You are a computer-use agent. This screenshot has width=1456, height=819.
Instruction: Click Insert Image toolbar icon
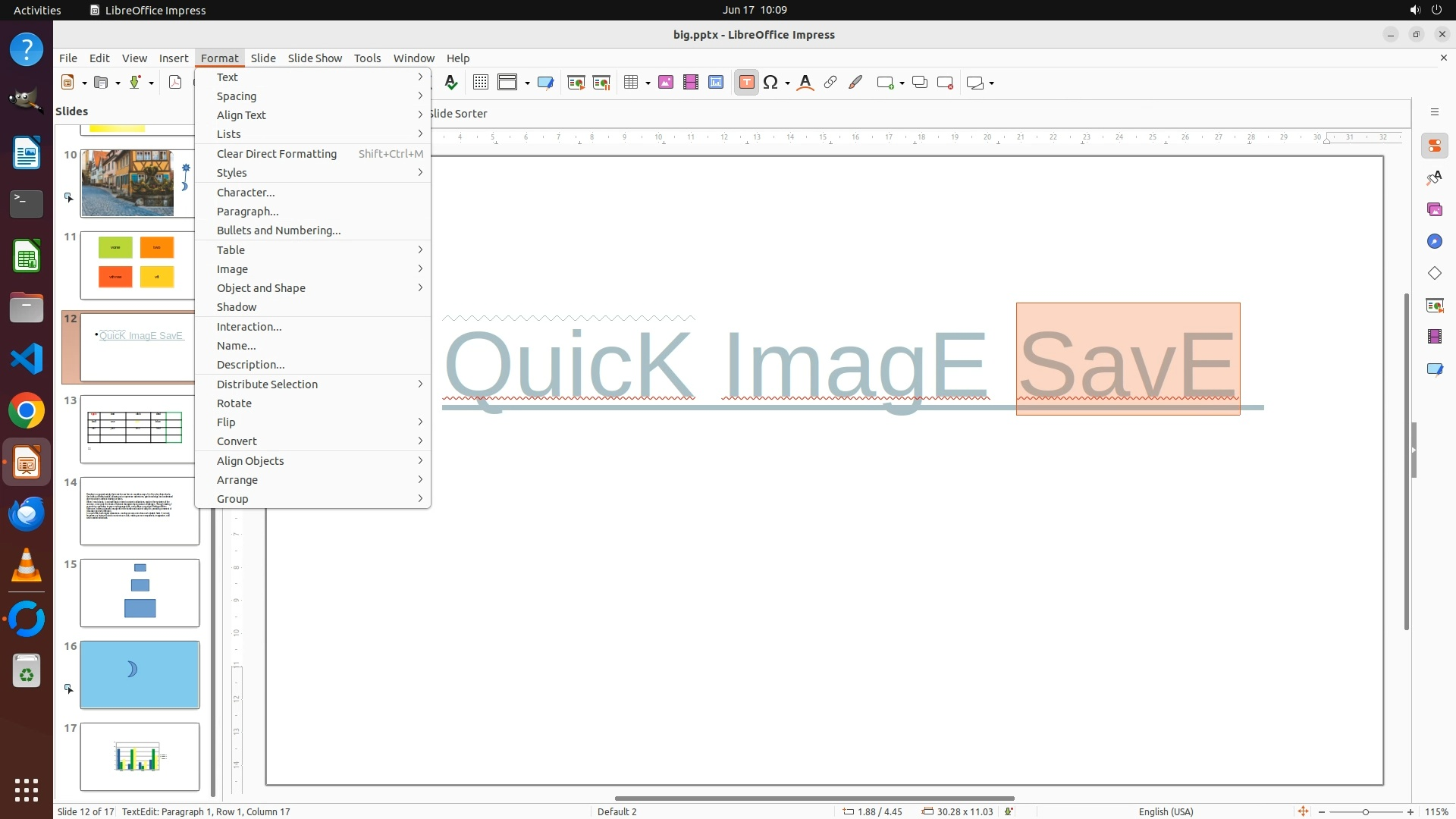(665, 83)
